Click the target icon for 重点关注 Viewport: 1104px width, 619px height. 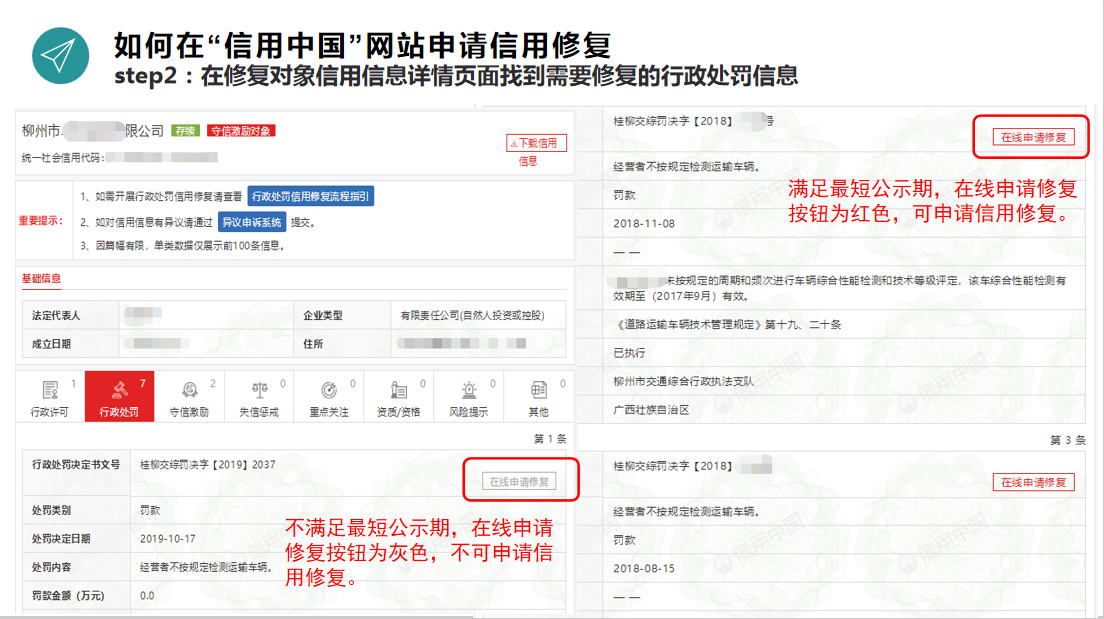(x=329, y=389)
